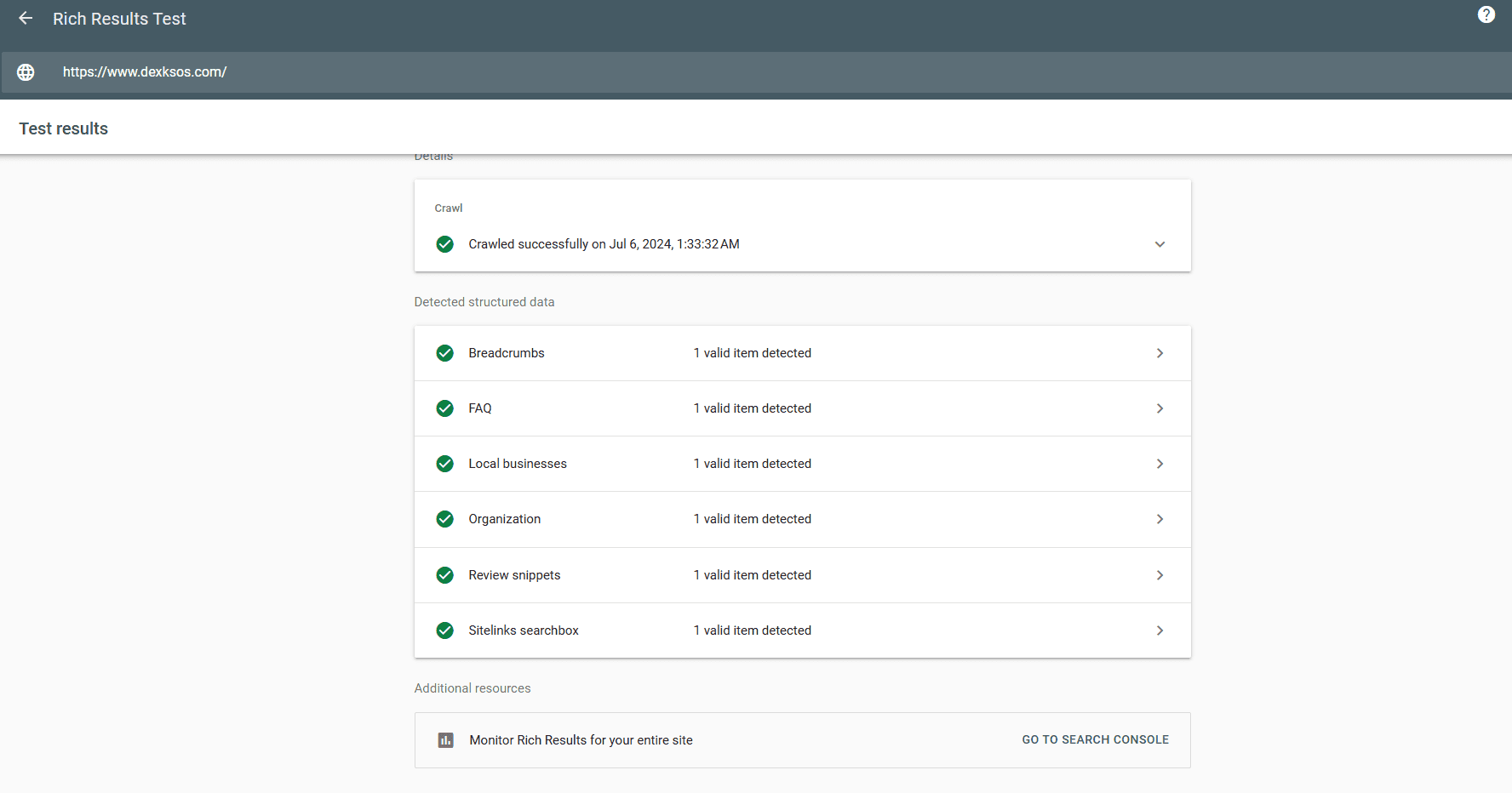Click the 'Additional resources' heading

pos(472,688)
